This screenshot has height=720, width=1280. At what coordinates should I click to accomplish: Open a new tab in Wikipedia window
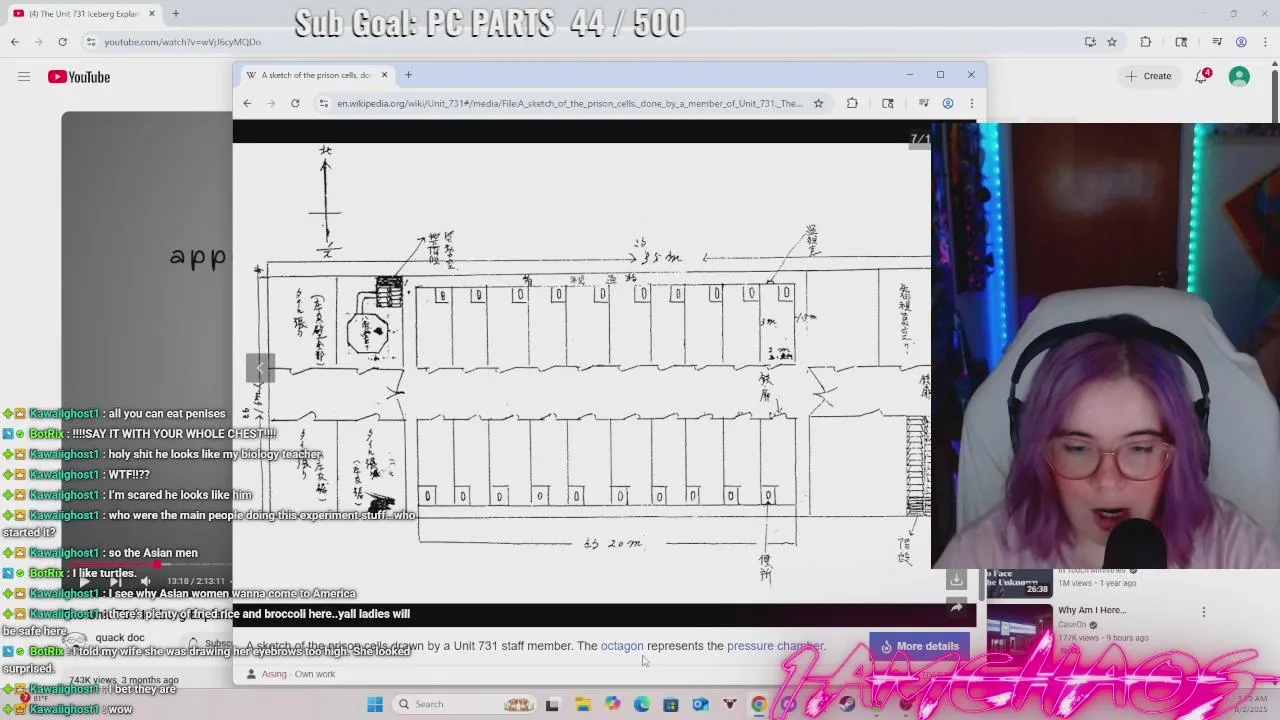tap(408, 75)
